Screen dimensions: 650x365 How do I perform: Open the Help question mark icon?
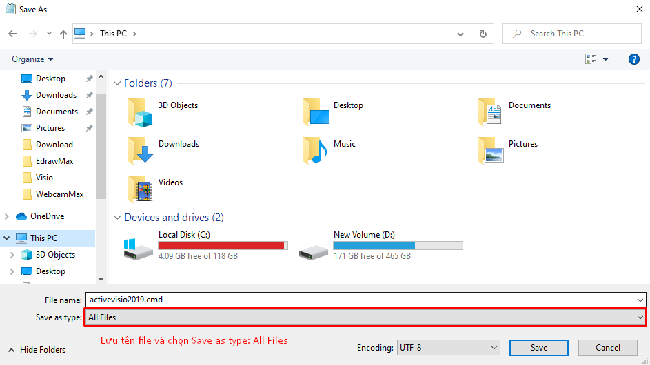(634, 59)
